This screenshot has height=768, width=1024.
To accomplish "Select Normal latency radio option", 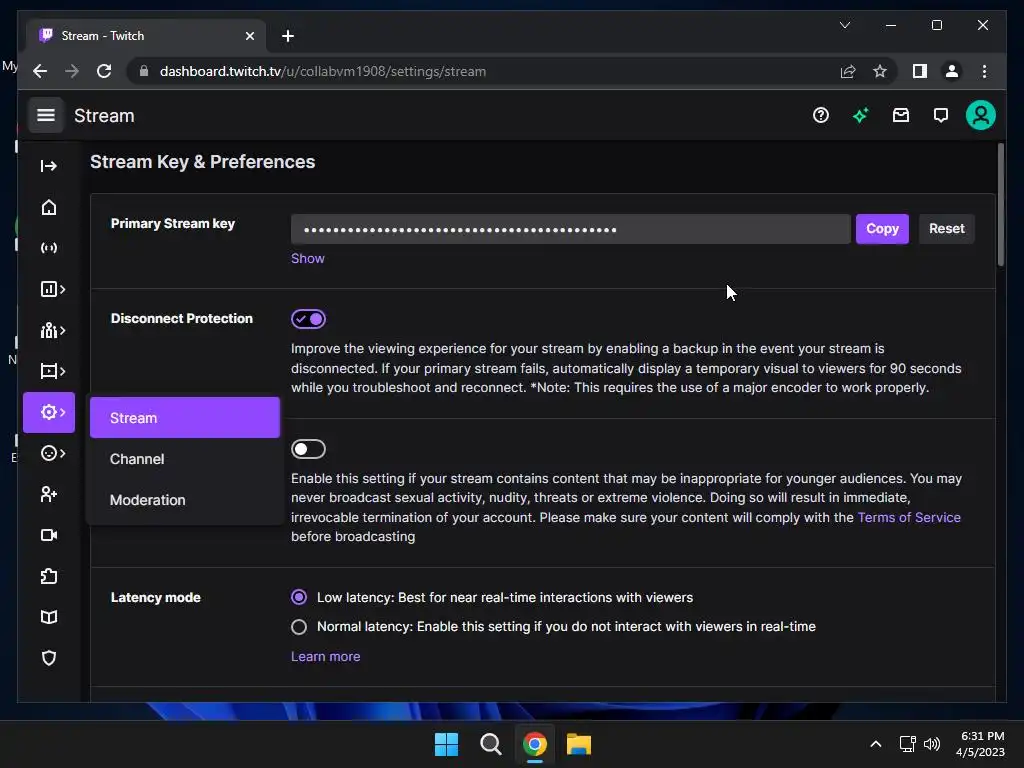I will 298,627.
